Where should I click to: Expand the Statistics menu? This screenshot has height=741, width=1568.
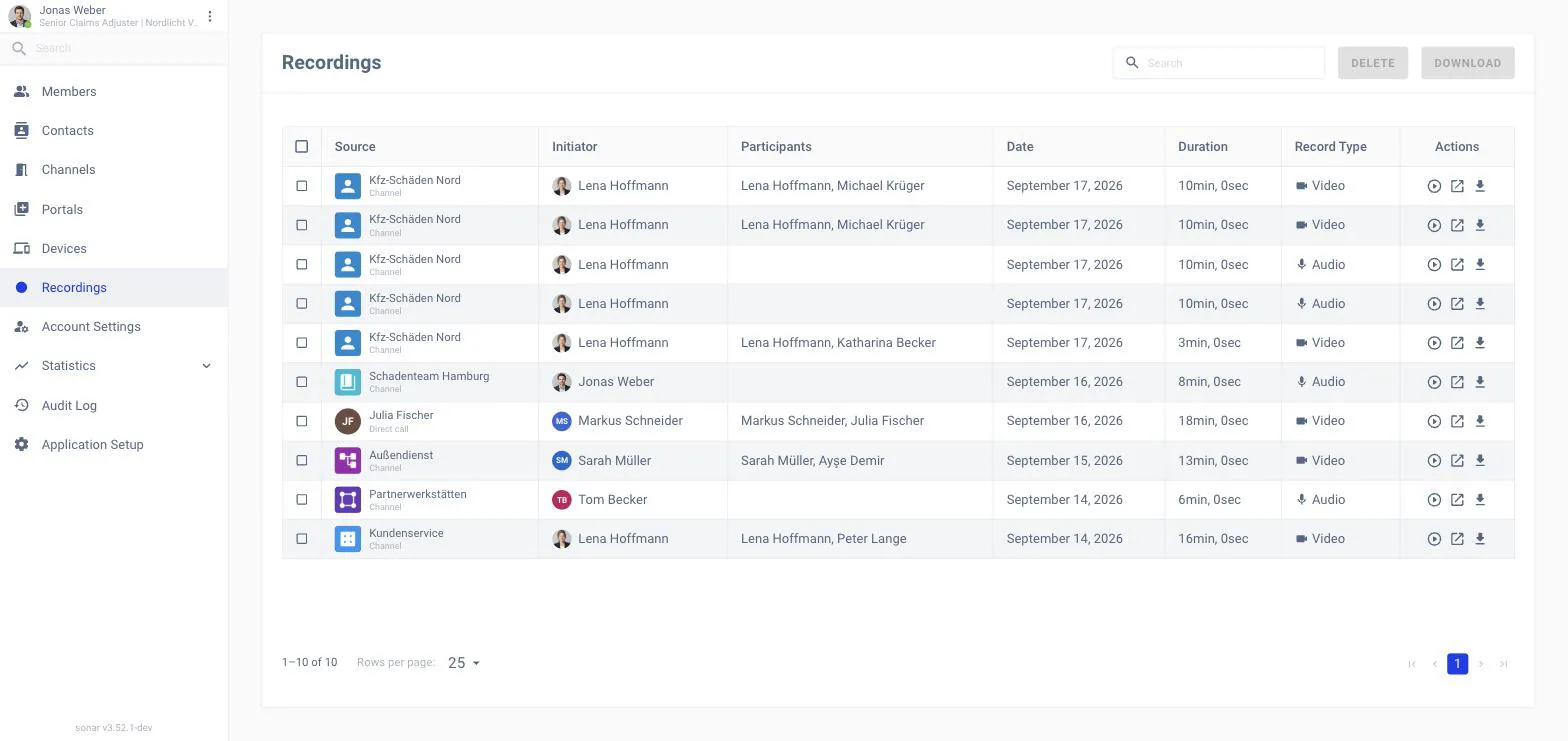pyautogui.click(x=114, y=366)
